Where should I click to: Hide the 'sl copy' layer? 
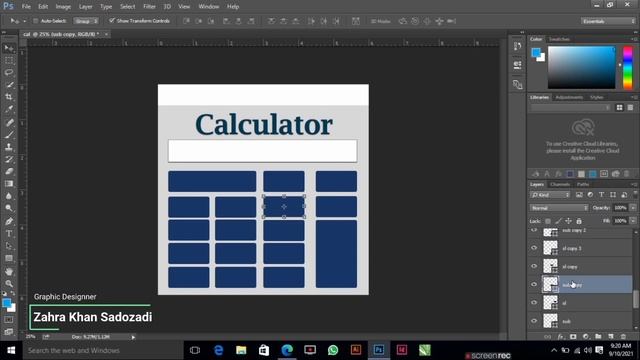click(x=534, y=266)
